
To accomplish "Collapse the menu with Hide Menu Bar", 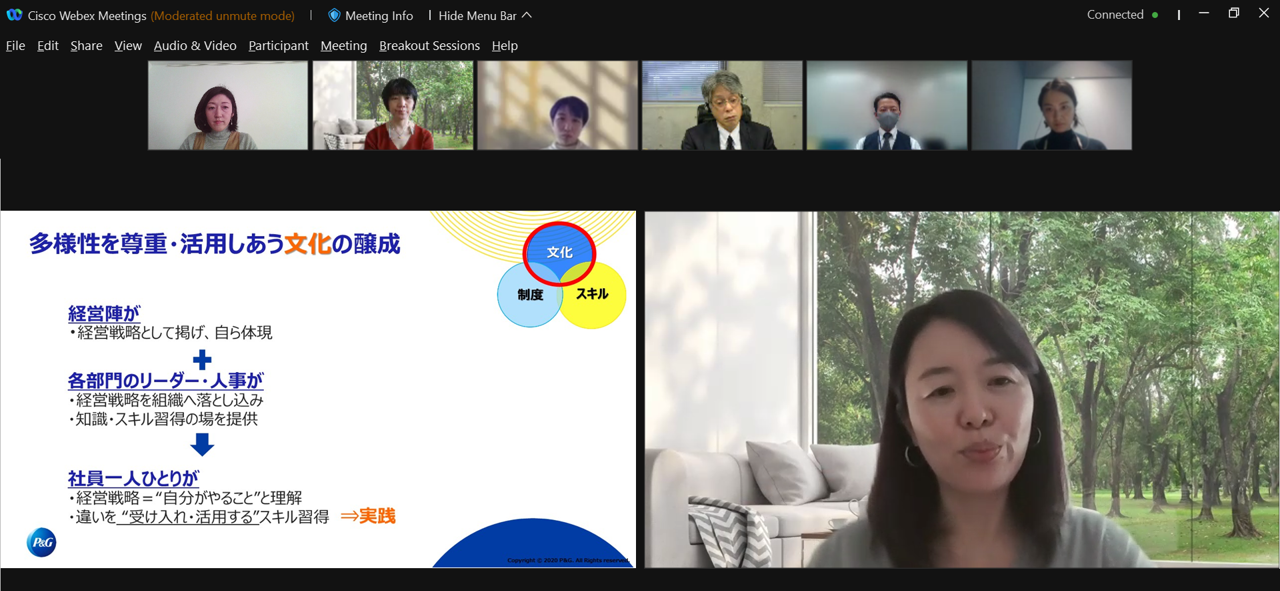I will click(x=485, y=15).
